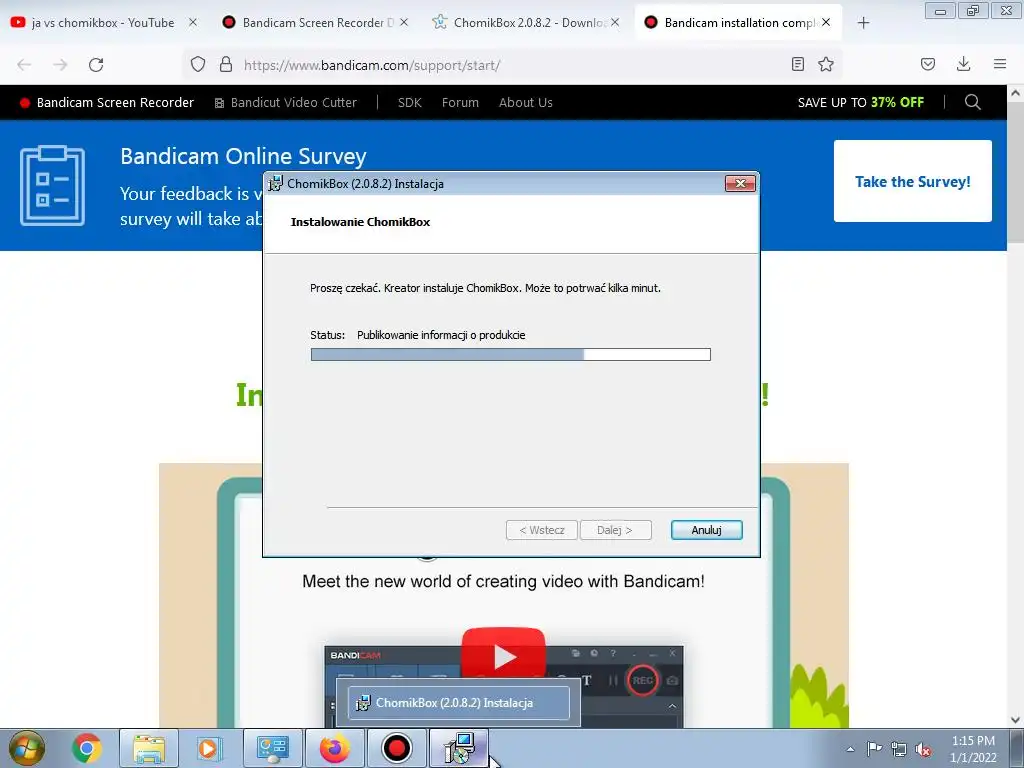
Task: Switch to the Bandicam Screen Recorder tab
Action: pyautogui.click(x=317, y=23)
